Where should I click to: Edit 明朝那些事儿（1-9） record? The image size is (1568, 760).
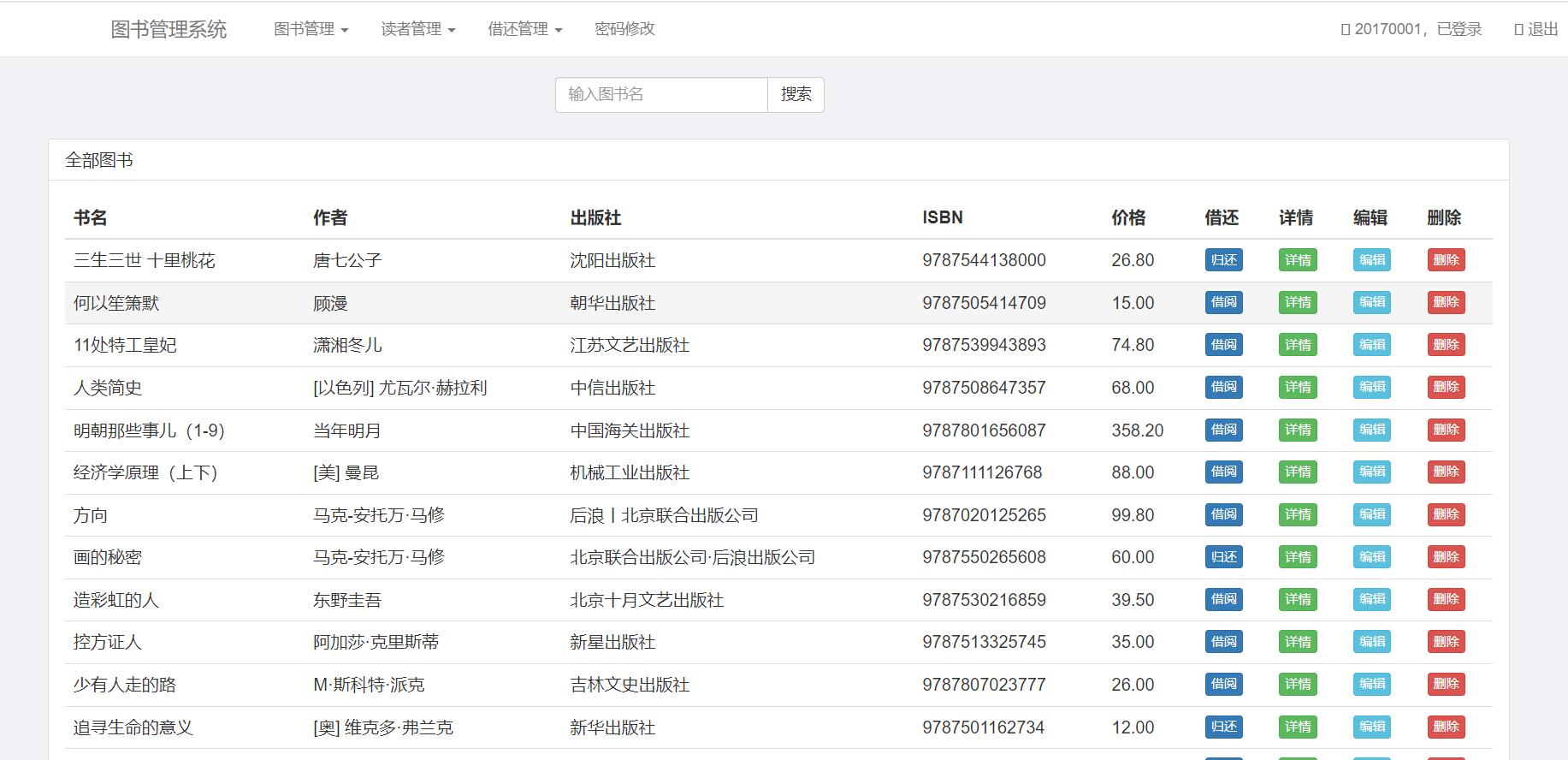pos(1372,430)
